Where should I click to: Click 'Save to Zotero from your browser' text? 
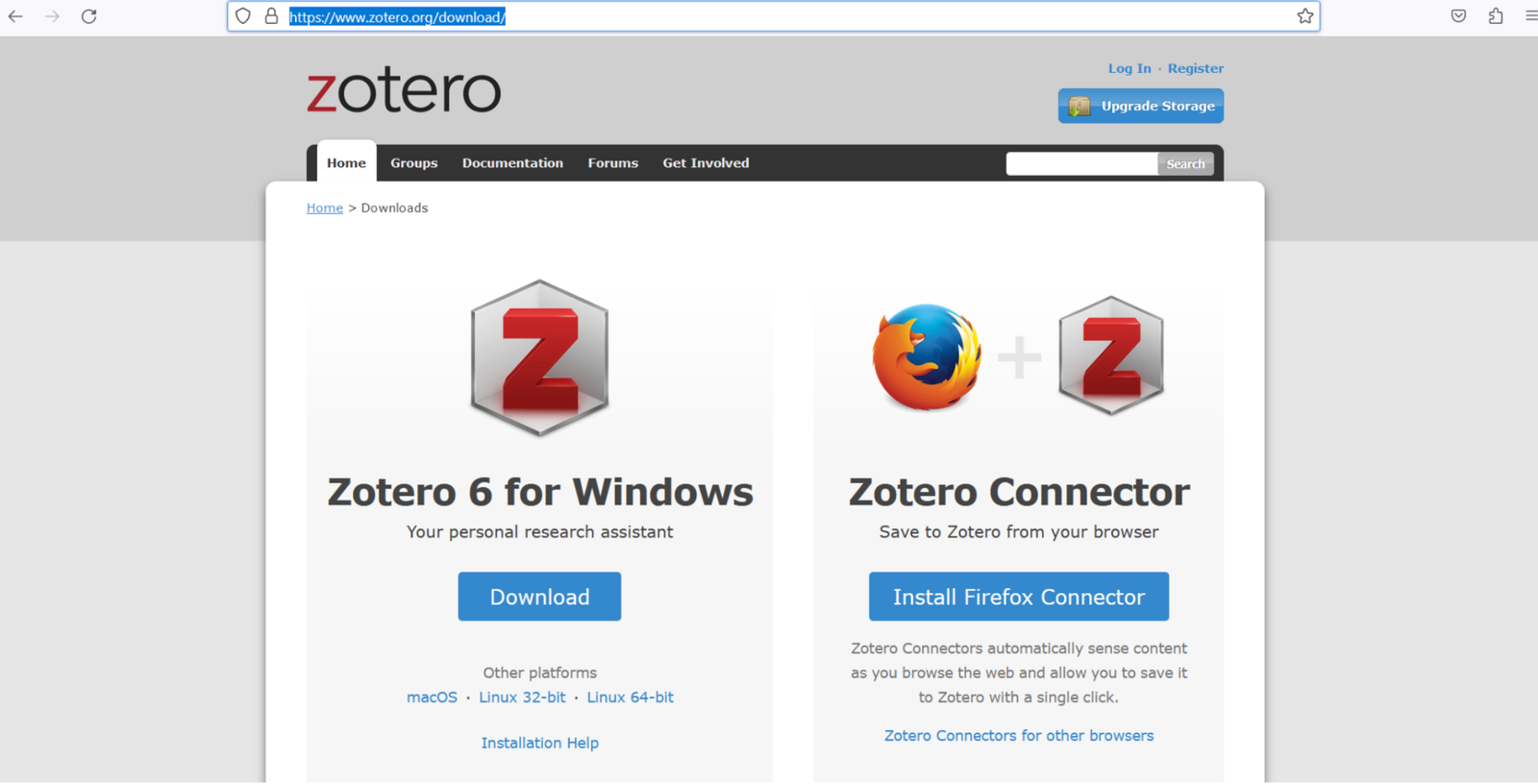pos(1019,532)
